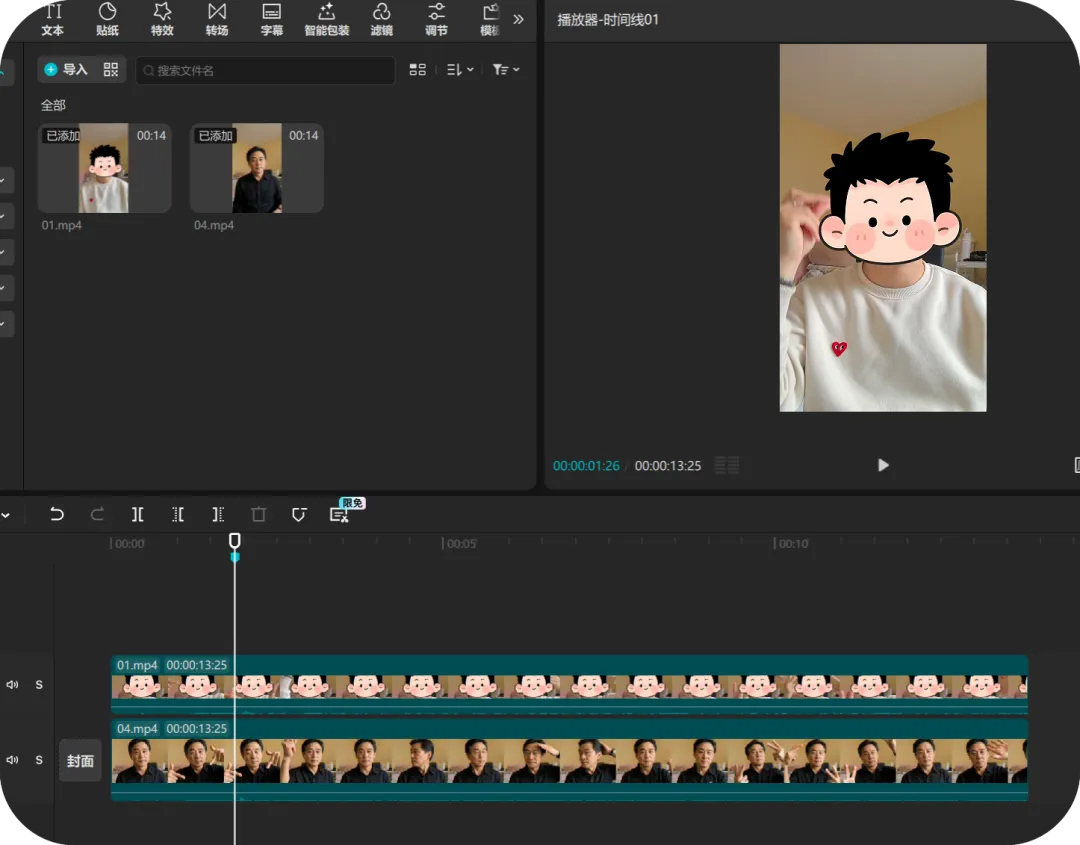Click the QR code icon beside 导入
This screenshot has height=845, width=1080.
pos(111,70)
